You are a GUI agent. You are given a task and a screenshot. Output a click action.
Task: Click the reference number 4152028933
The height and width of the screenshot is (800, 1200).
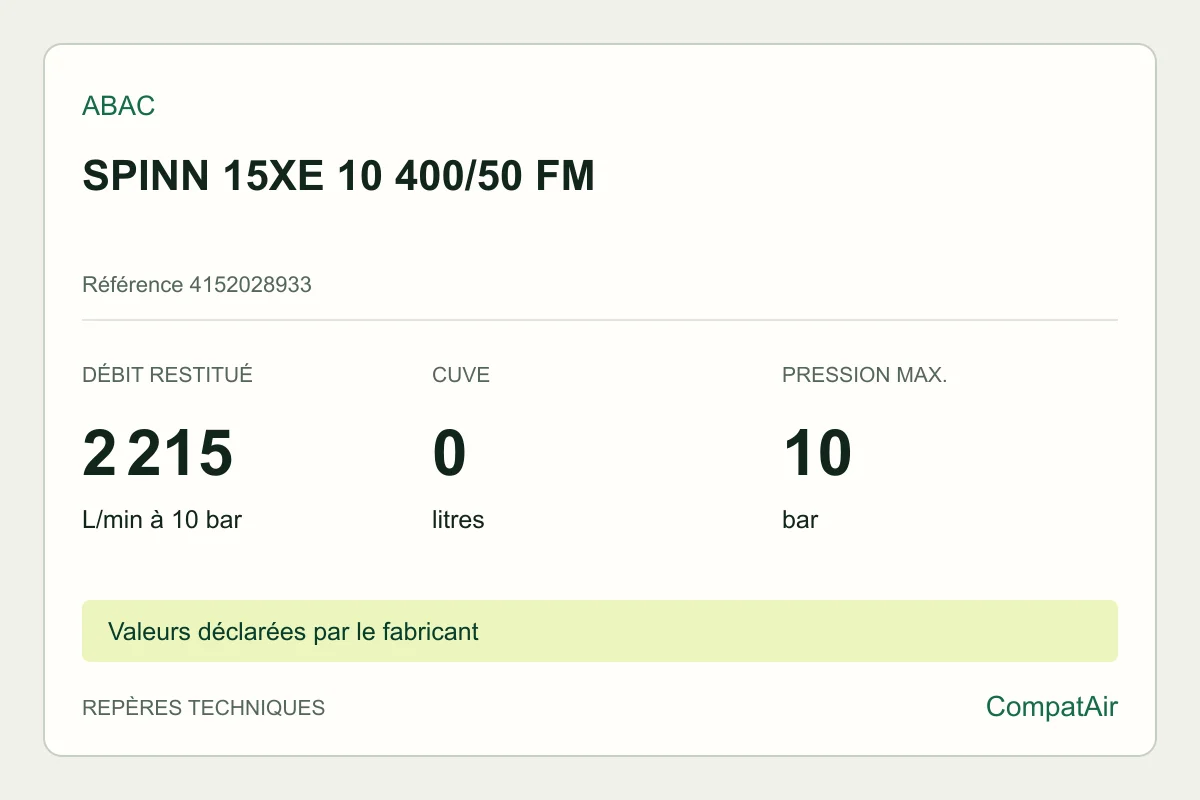250,285
